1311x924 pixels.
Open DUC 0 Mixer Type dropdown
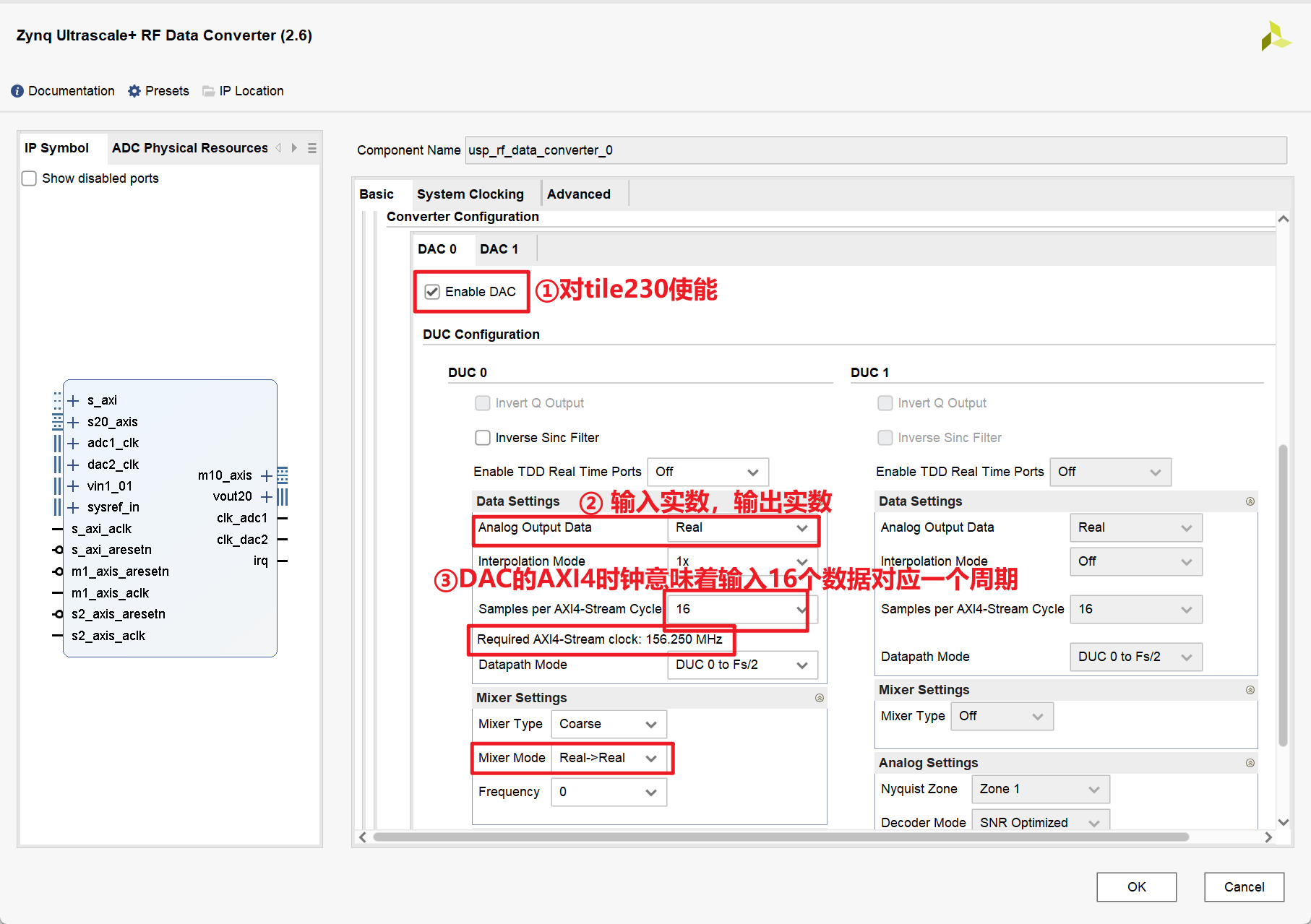click(x=609, y=724)
